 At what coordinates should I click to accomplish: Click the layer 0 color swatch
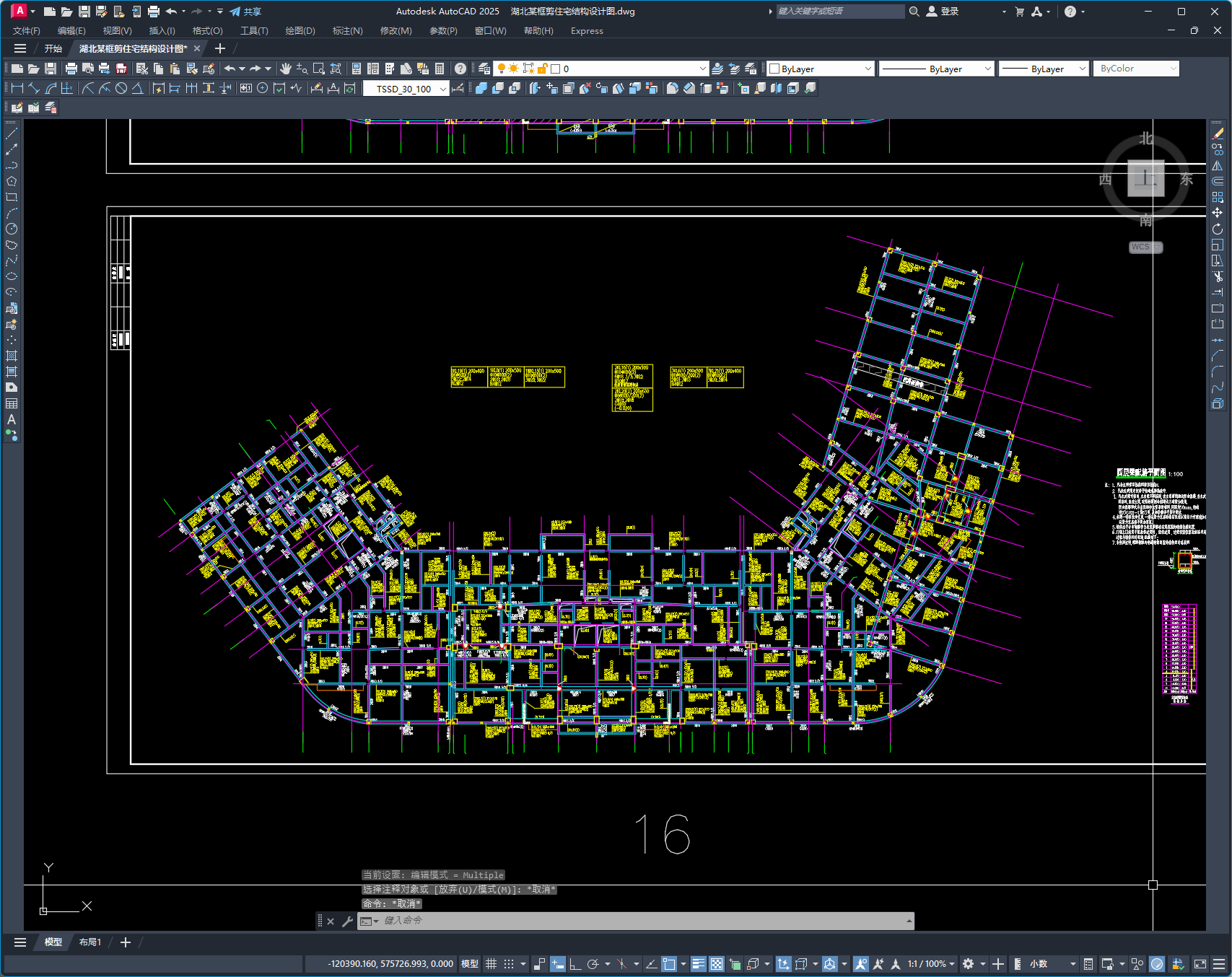(x=556, y=69)
